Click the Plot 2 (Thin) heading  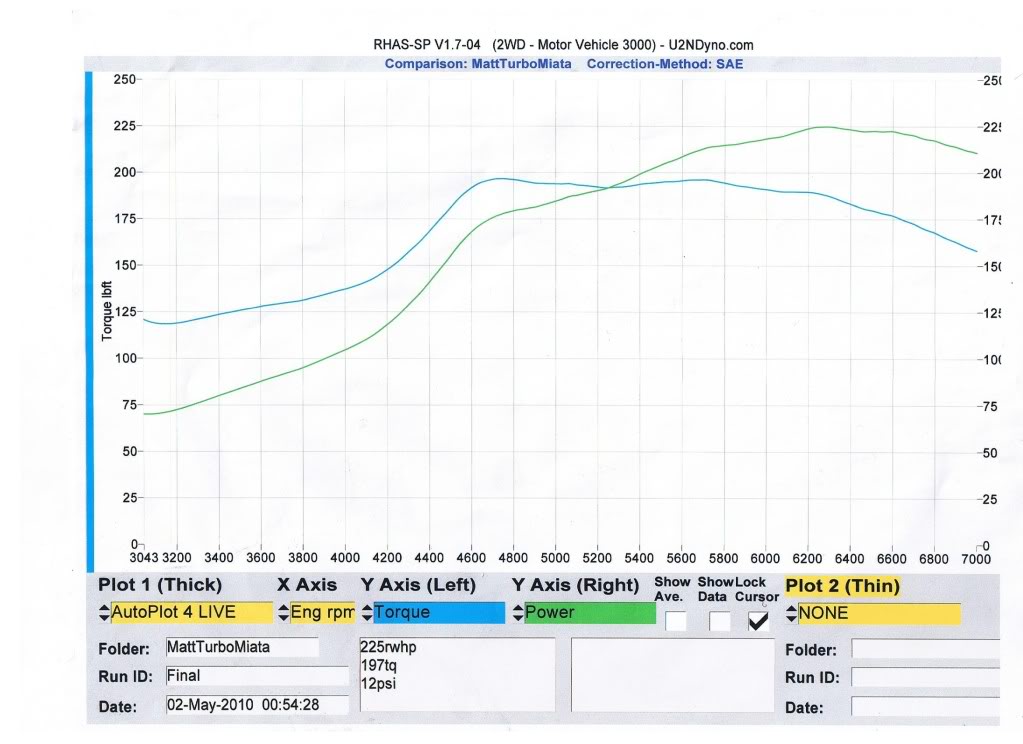842,586
